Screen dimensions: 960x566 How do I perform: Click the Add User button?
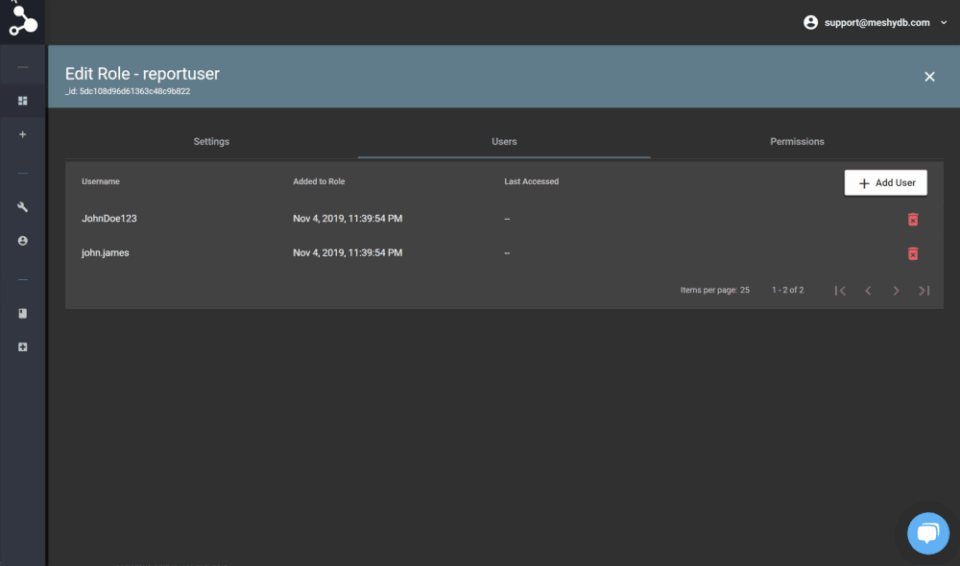click(x=885, y=183)
